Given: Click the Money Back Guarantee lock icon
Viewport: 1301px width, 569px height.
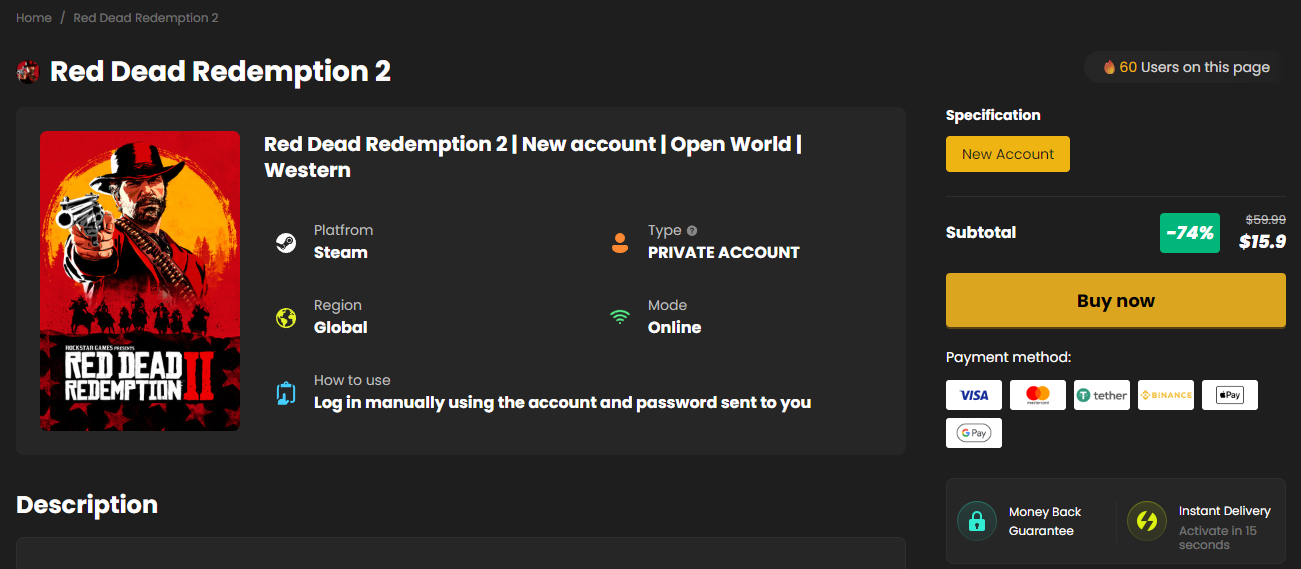Looking at the screenshot, I should [x=977, y=521].
